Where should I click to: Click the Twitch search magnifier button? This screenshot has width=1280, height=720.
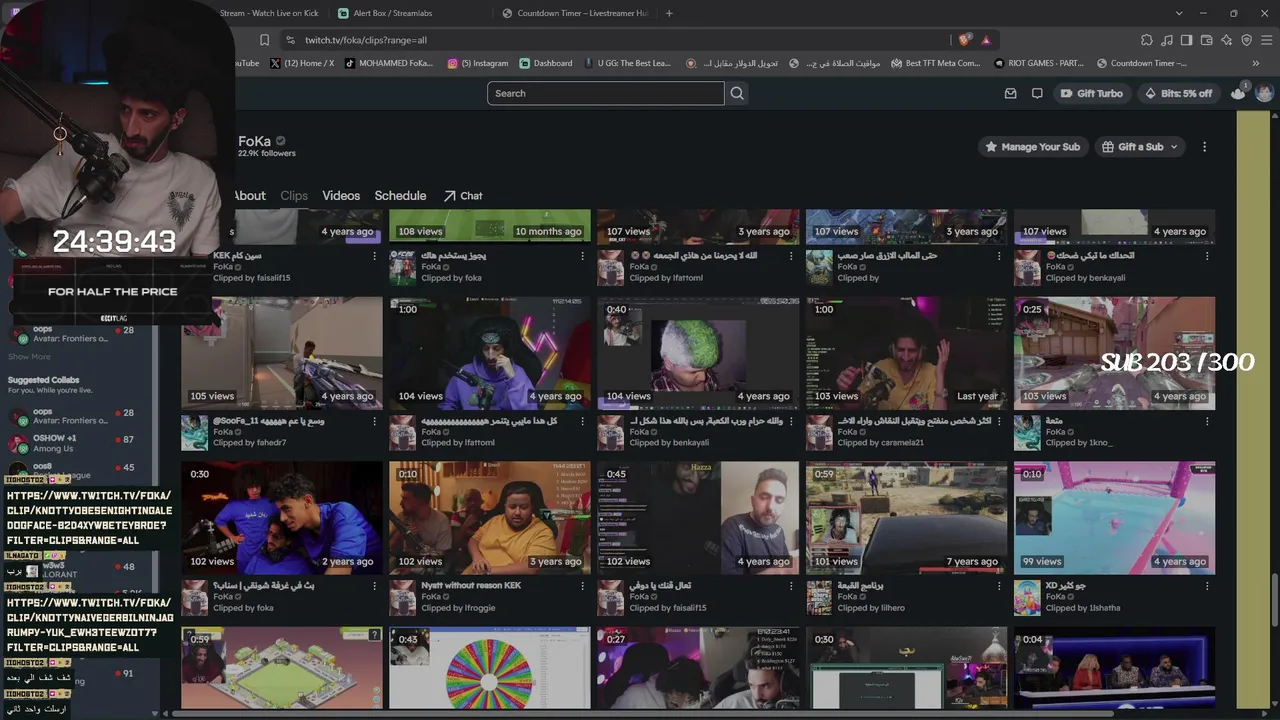pyautogui.click(x=737, y=93)
